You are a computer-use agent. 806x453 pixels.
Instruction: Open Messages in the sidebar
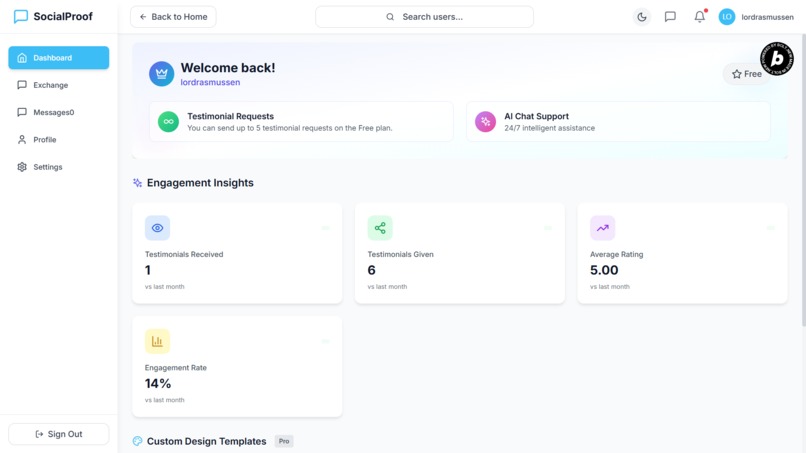[59, 112]
